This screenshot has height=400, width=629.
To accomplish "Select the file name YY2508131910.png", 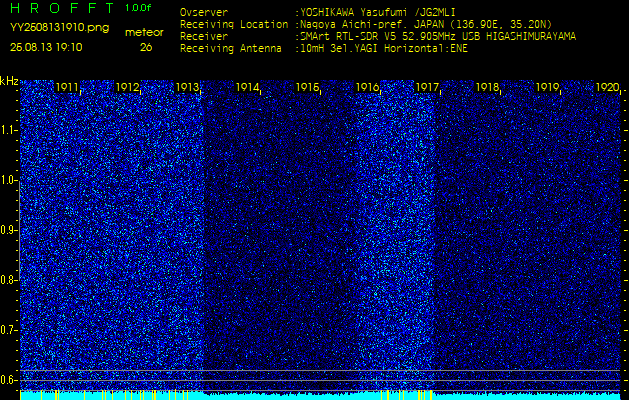I will (x=59, y=28).
